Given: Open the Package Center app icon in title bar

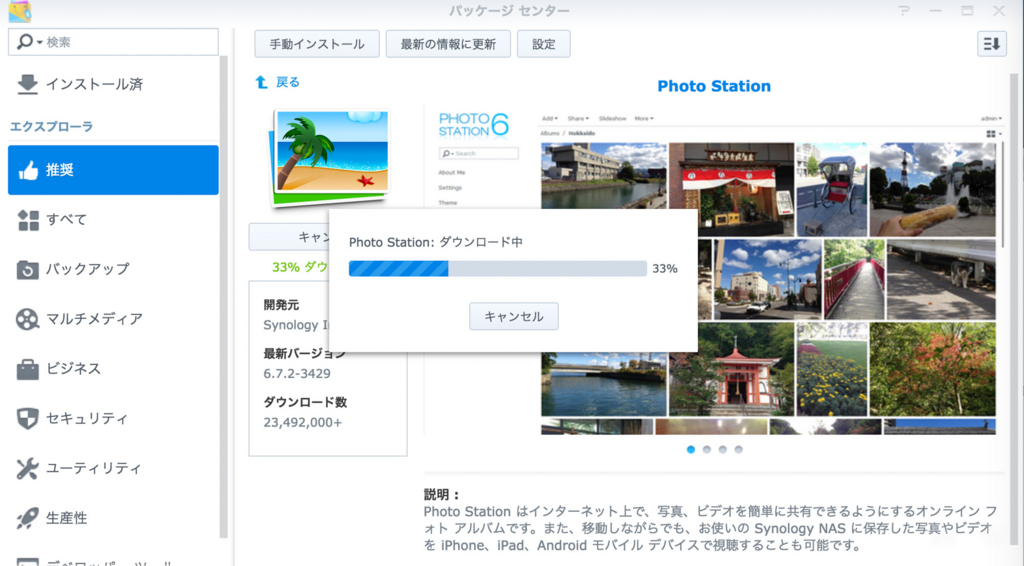Looking at the screenshot, I should coord(19,11).
